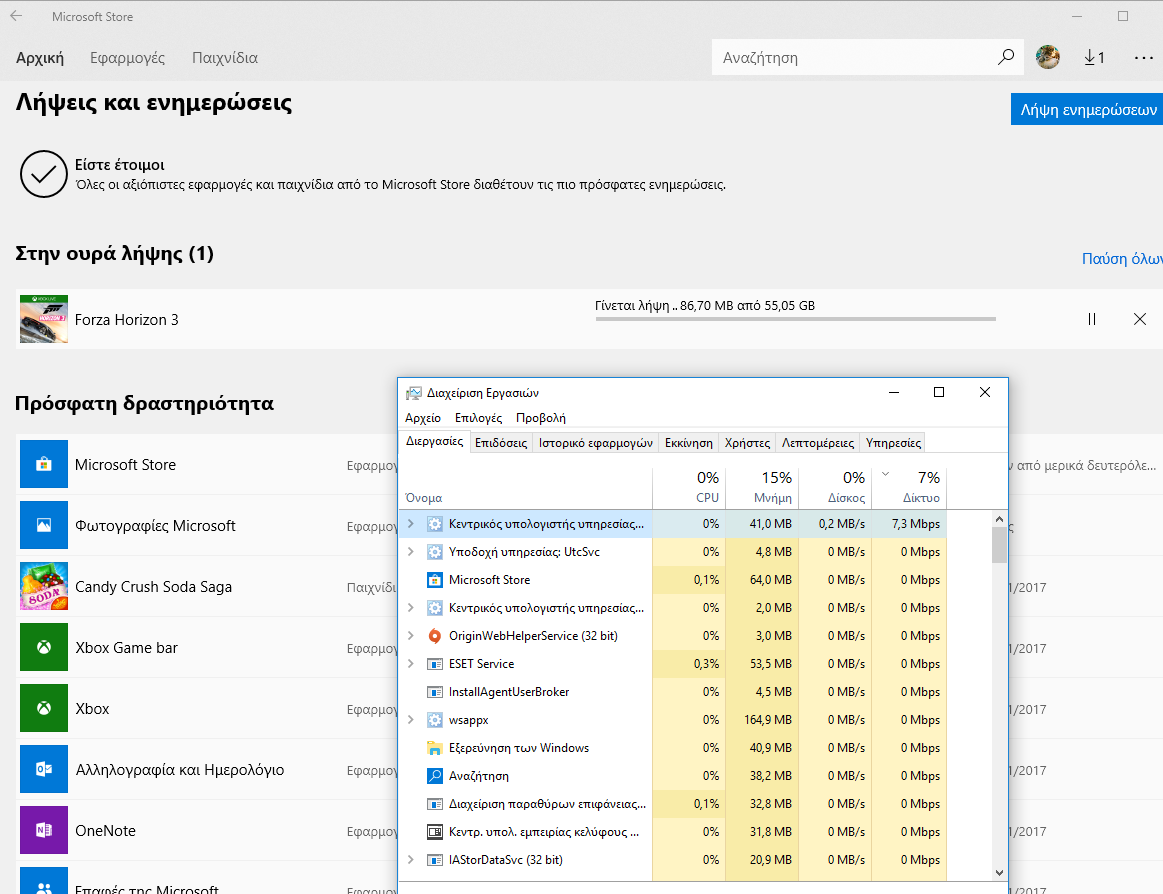
Task: Click the wsappx process gear icon
Action: click(435, 720)
